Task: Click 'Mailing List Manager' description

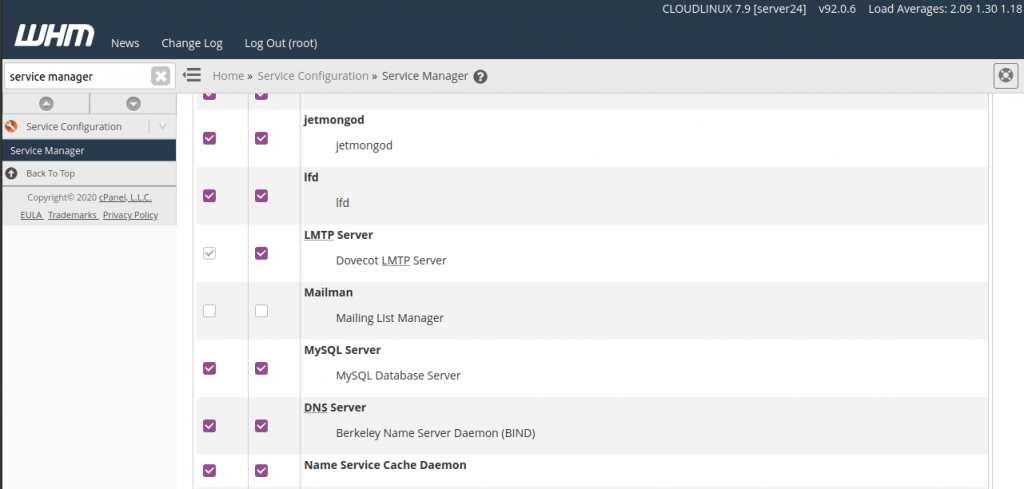Action: click(390, 318)
